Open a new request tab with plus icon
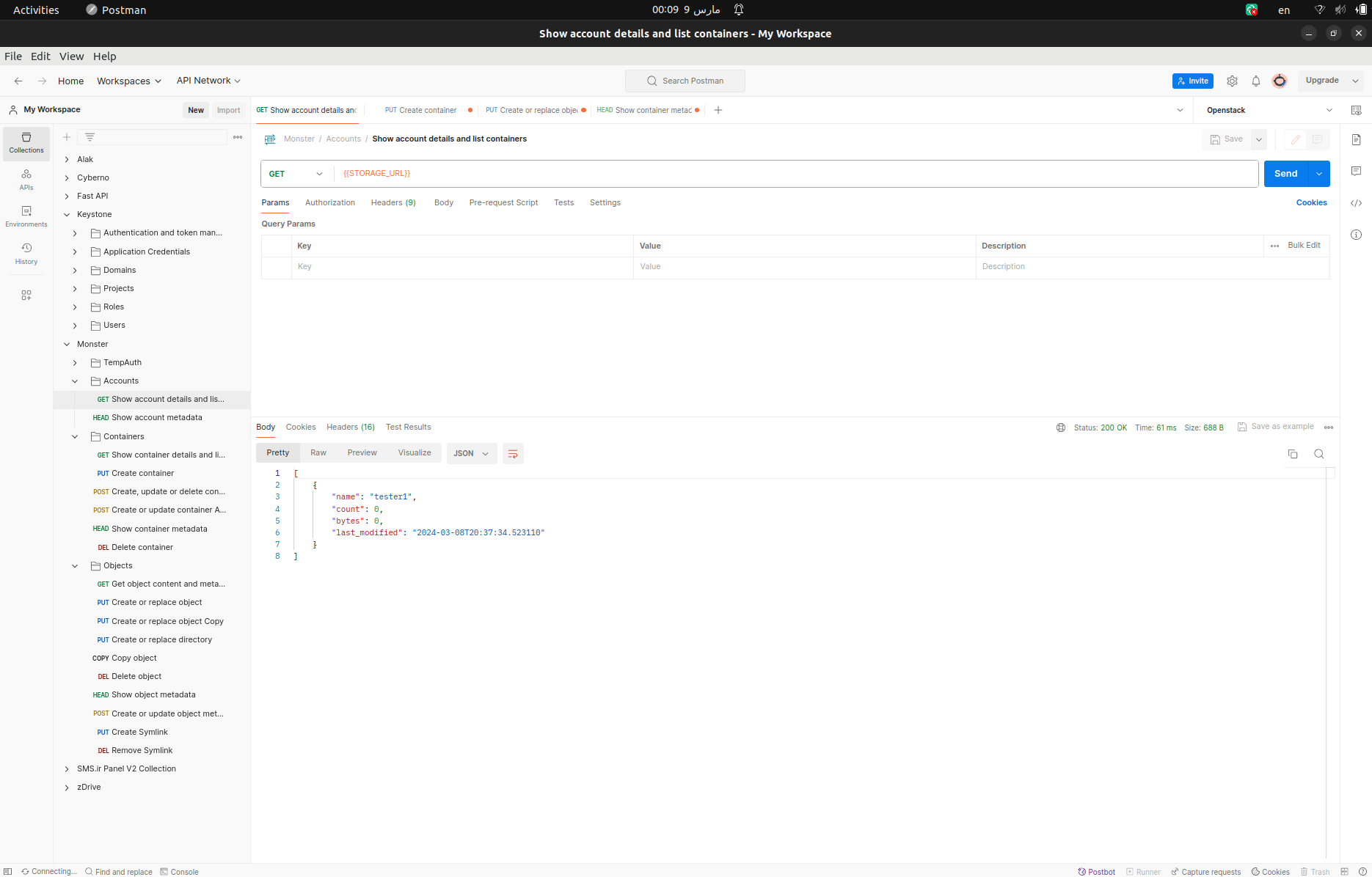The image size is (1372, 877). coord(718,110)
